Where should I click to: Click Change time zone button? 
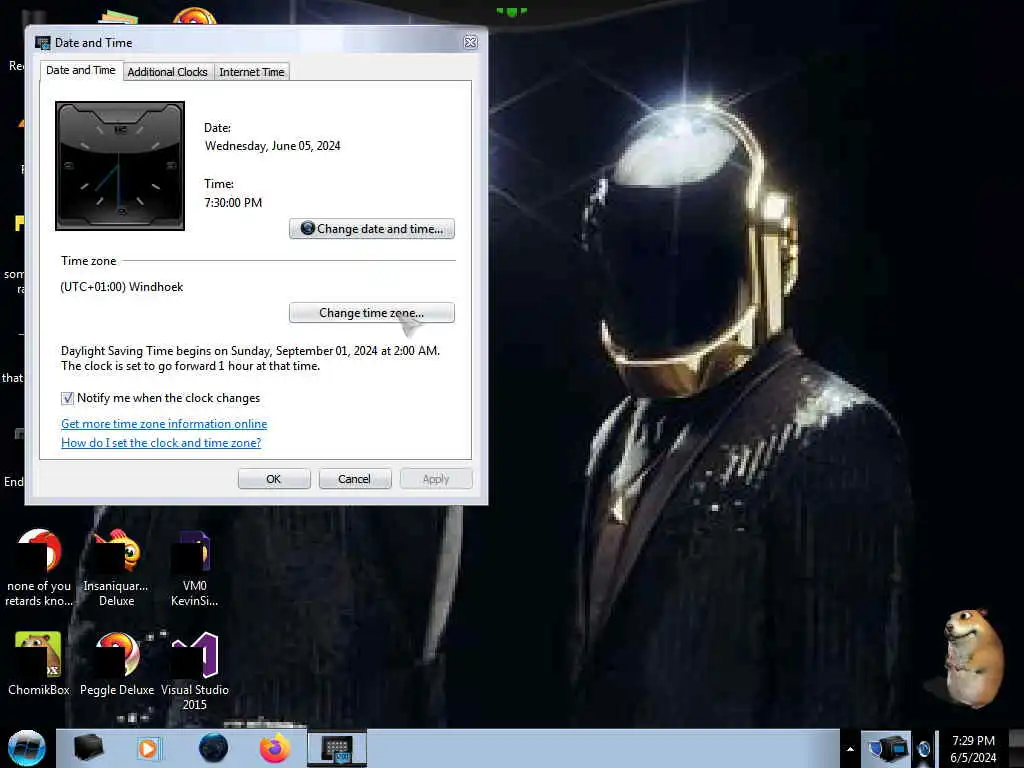372,313
